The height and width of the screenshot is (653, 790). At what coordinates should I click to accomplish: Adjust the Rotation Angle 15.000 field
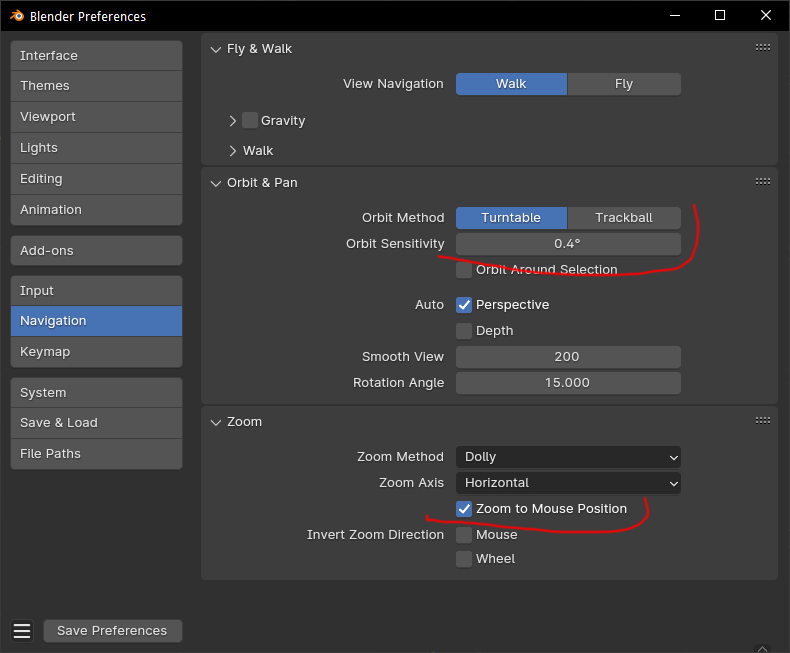(x=568, y=383)
